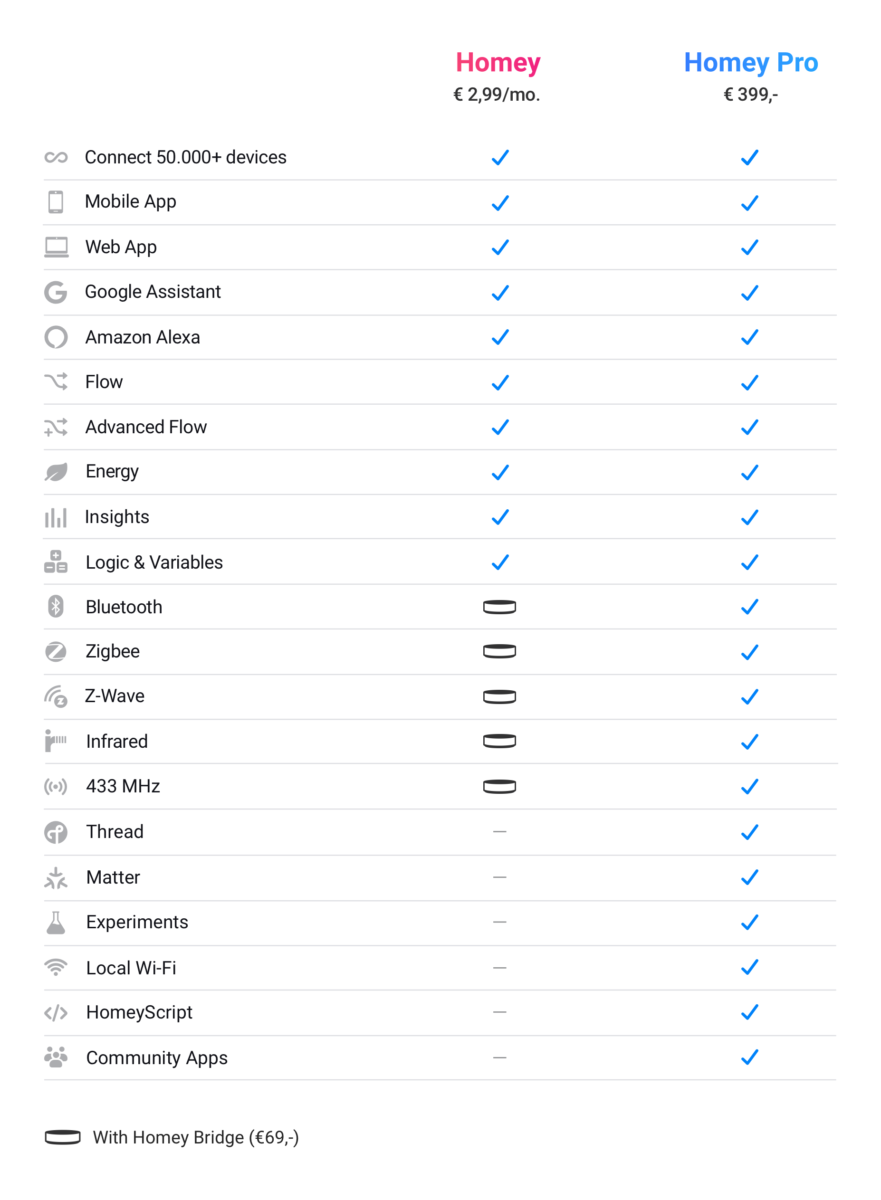Click Homey checkmark for Mobile App
Viewport: 881px width, 1200px height.
[500, 202]
